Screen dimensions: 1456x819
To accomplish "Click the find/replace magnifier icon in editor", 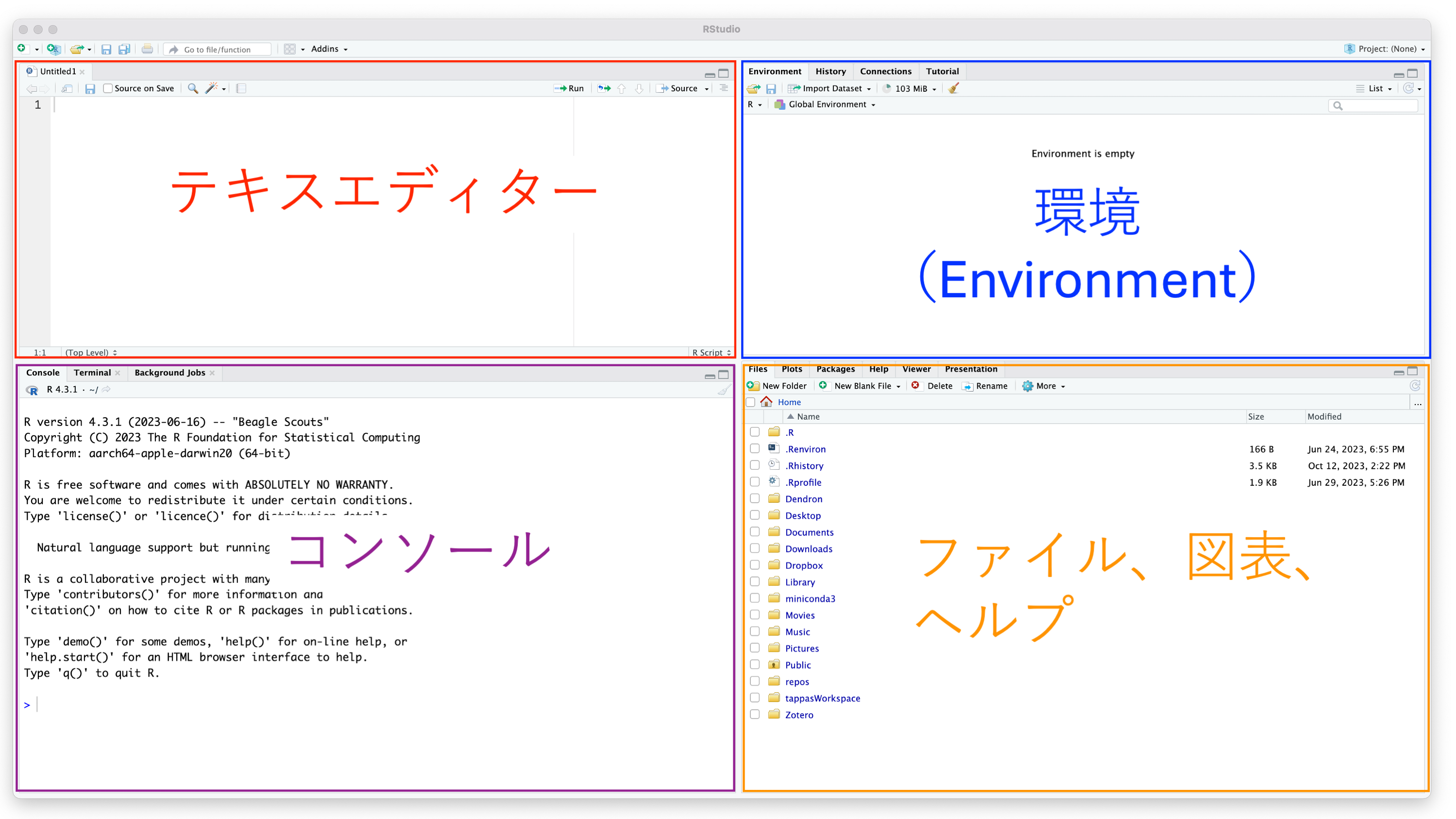I will click(193, 88).
